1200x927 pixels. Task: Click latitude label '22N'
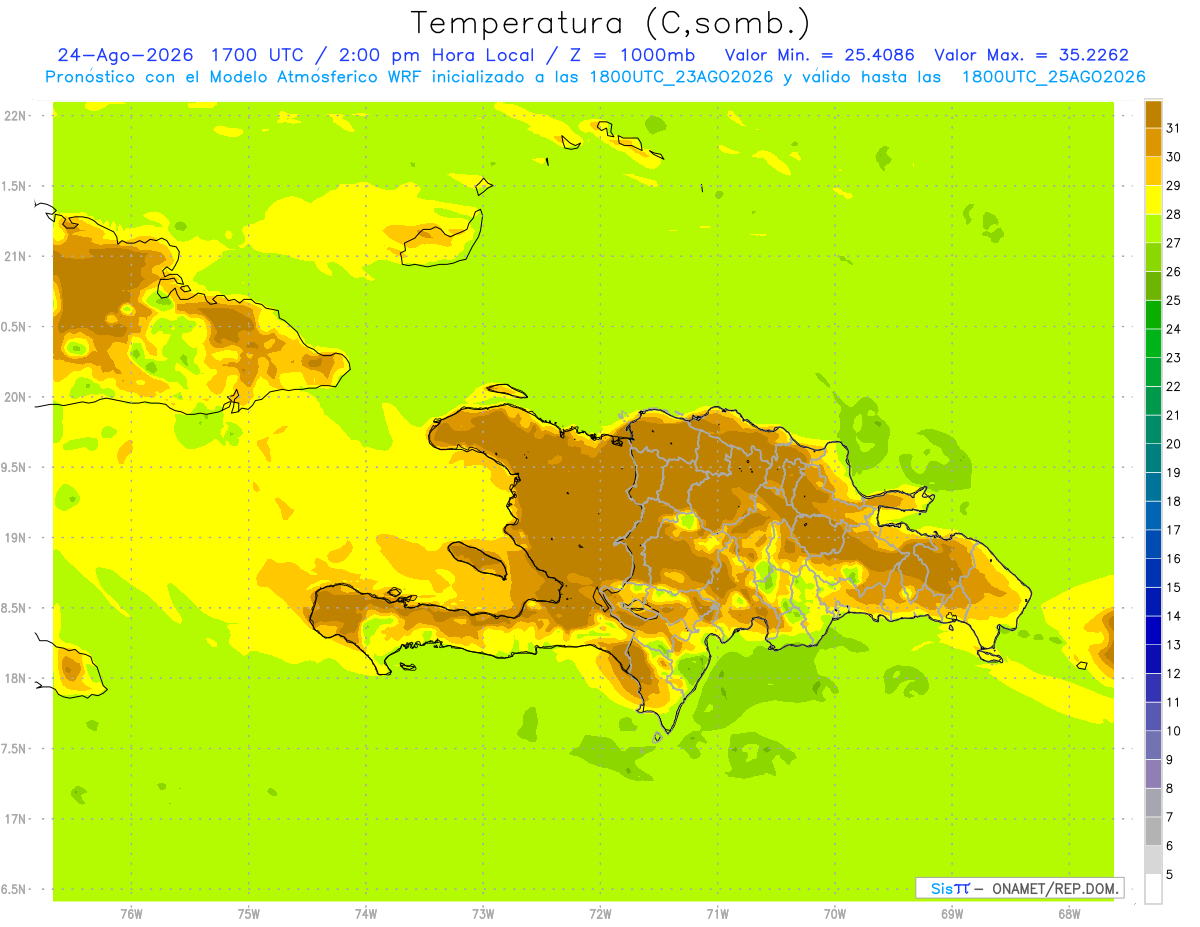click(x=15, y=116)
